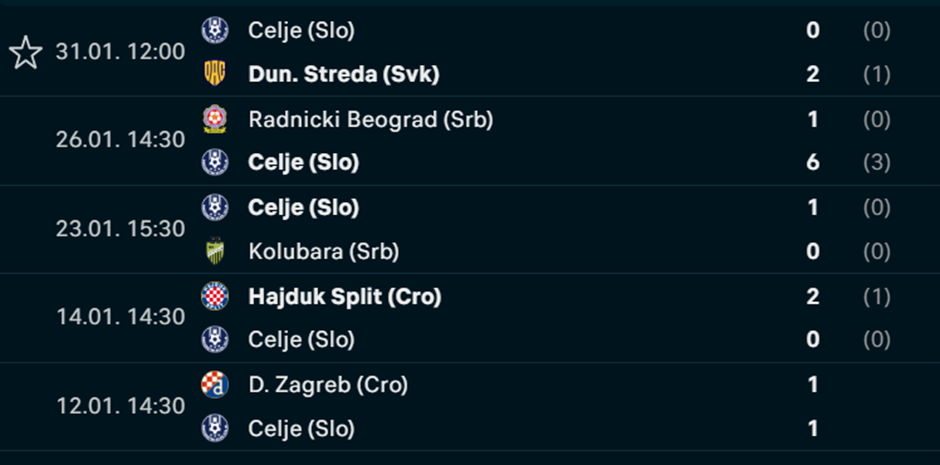Click Celje's final score of 6
Viewport: 940px width, 465px height.
coord(813,162)
